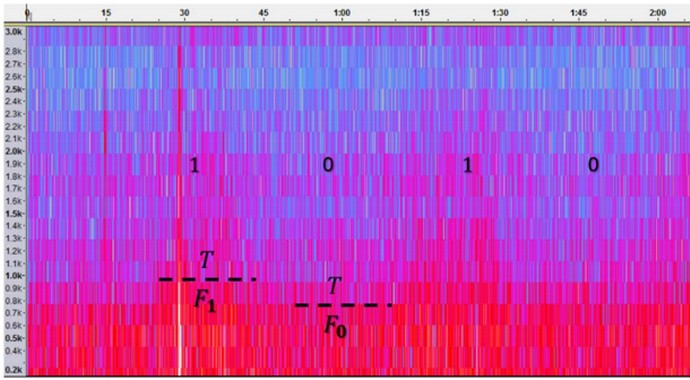Click the 0.5k frequency axis label
The height and width of the screenshot is (380, 690).
point(13,338)
